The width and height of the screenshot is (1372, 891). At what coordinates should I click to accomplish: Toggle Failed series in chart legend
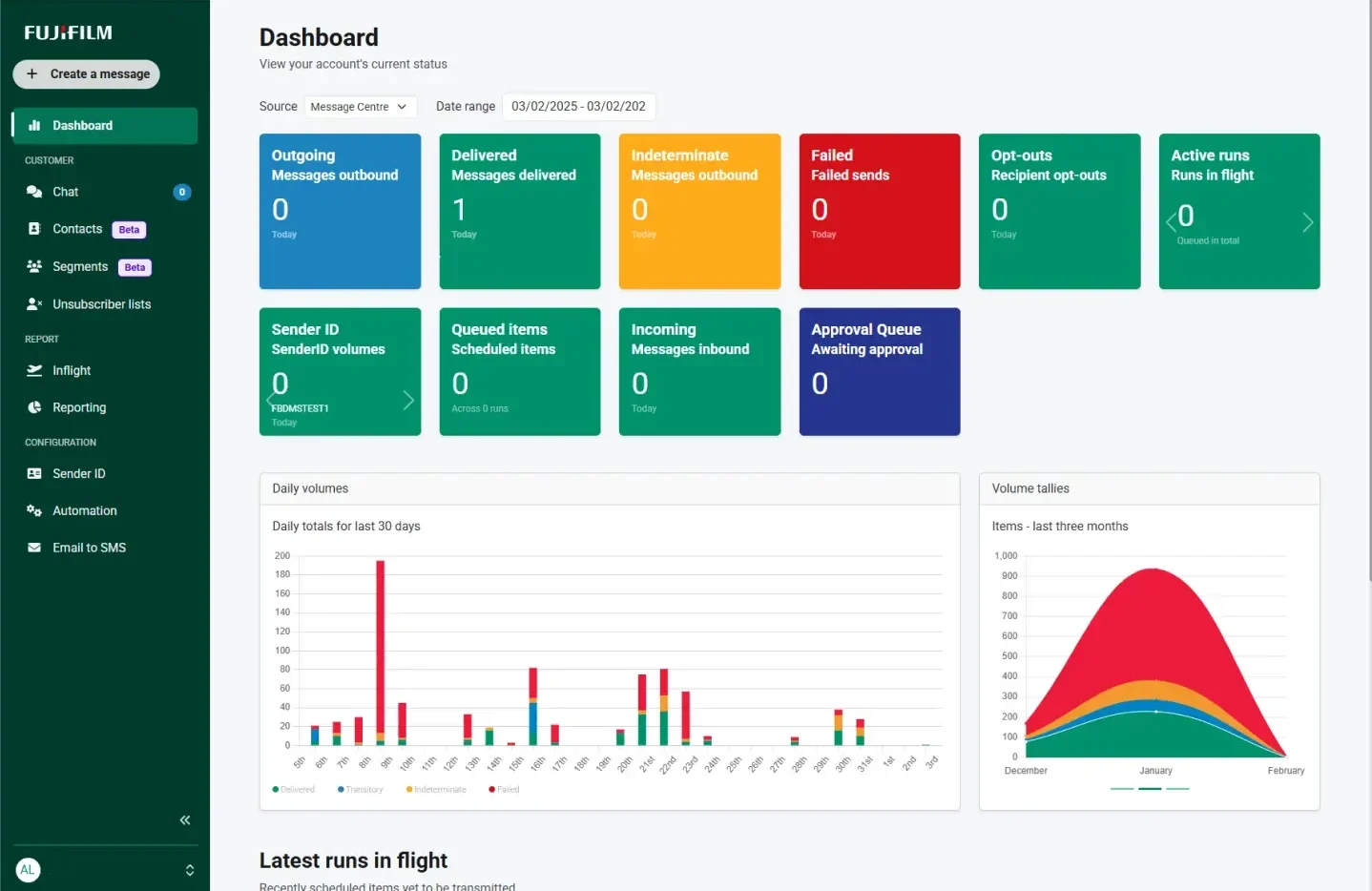click(x=504, y=790)
